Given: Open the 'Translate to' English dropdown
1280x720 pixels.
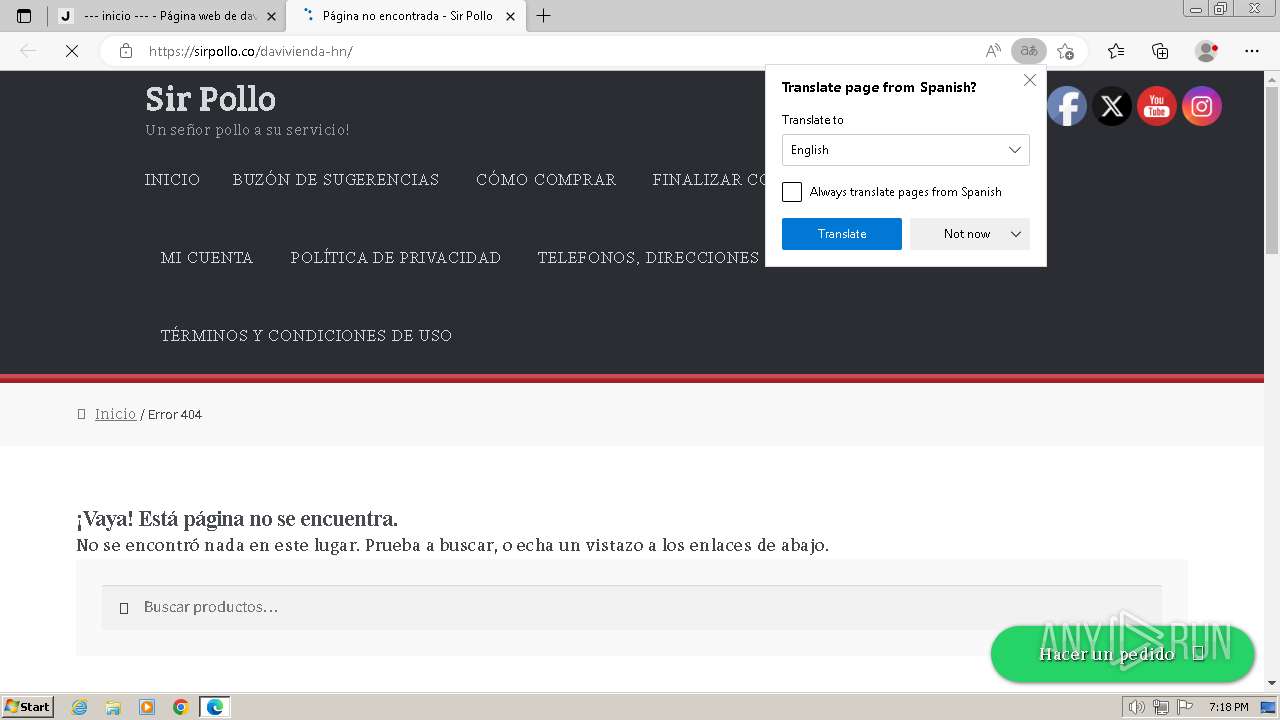Looking at the screenshot, I should point(906,150).
